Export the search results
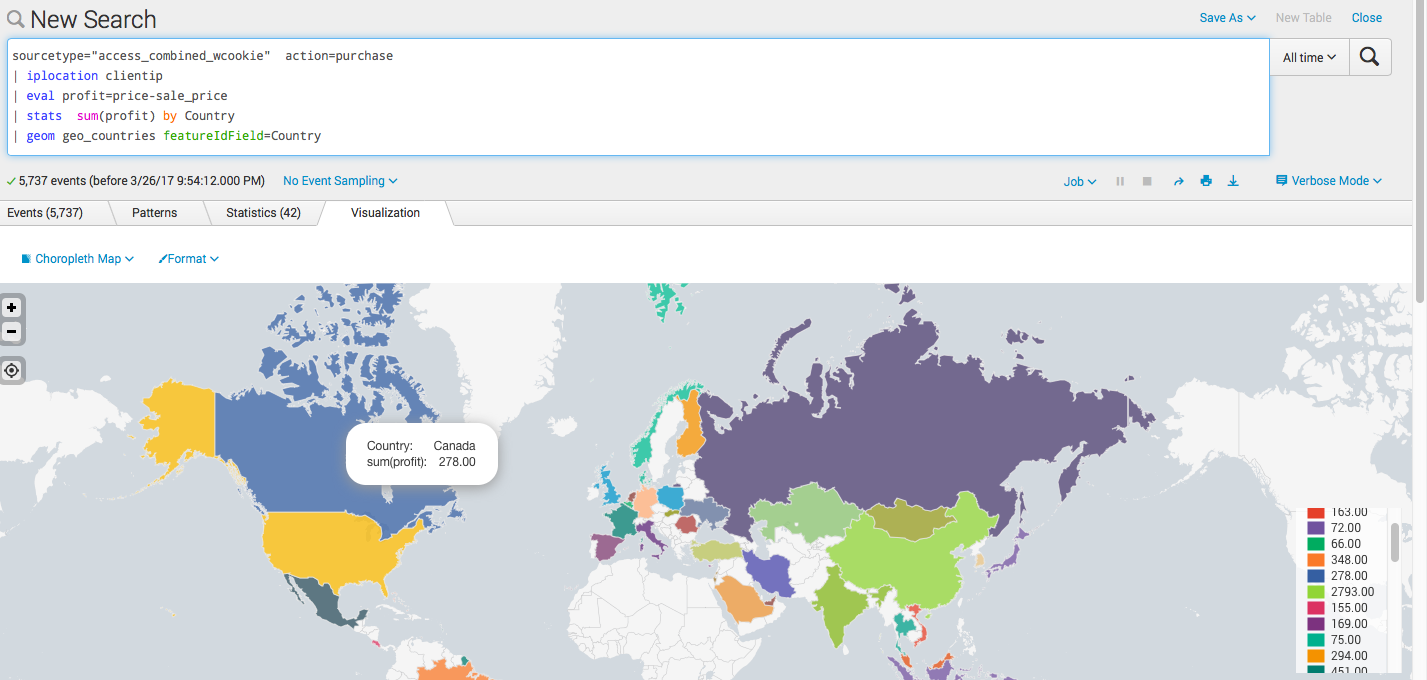 pos(1233,182)
